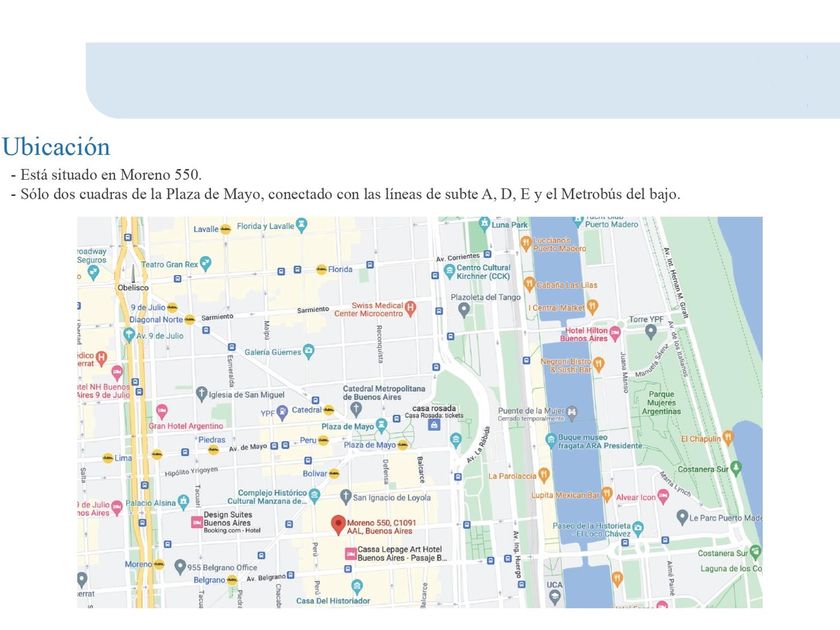Click the La Parolaccia restaurant icon

[x=544, y=475]
